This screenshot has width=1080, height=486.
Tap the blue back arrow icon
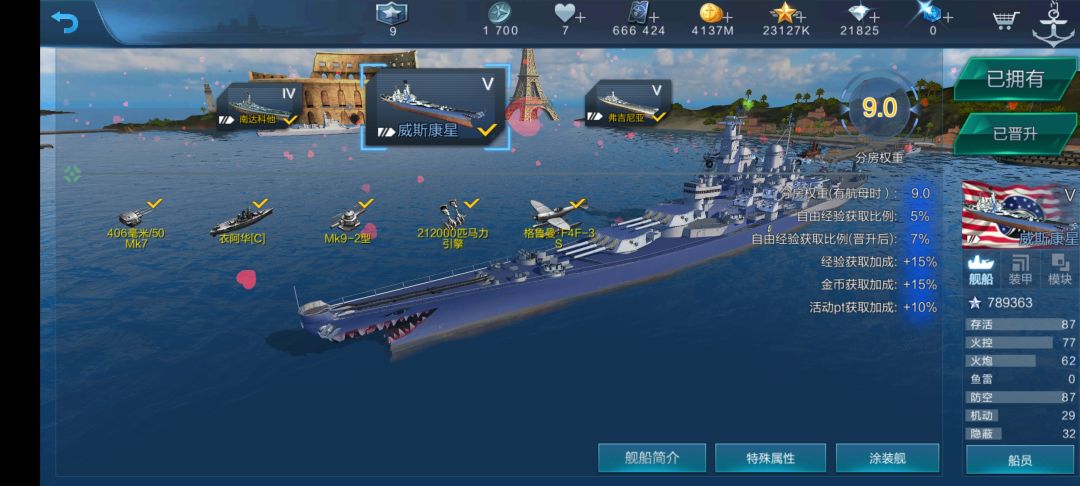(x=65, y=21)
